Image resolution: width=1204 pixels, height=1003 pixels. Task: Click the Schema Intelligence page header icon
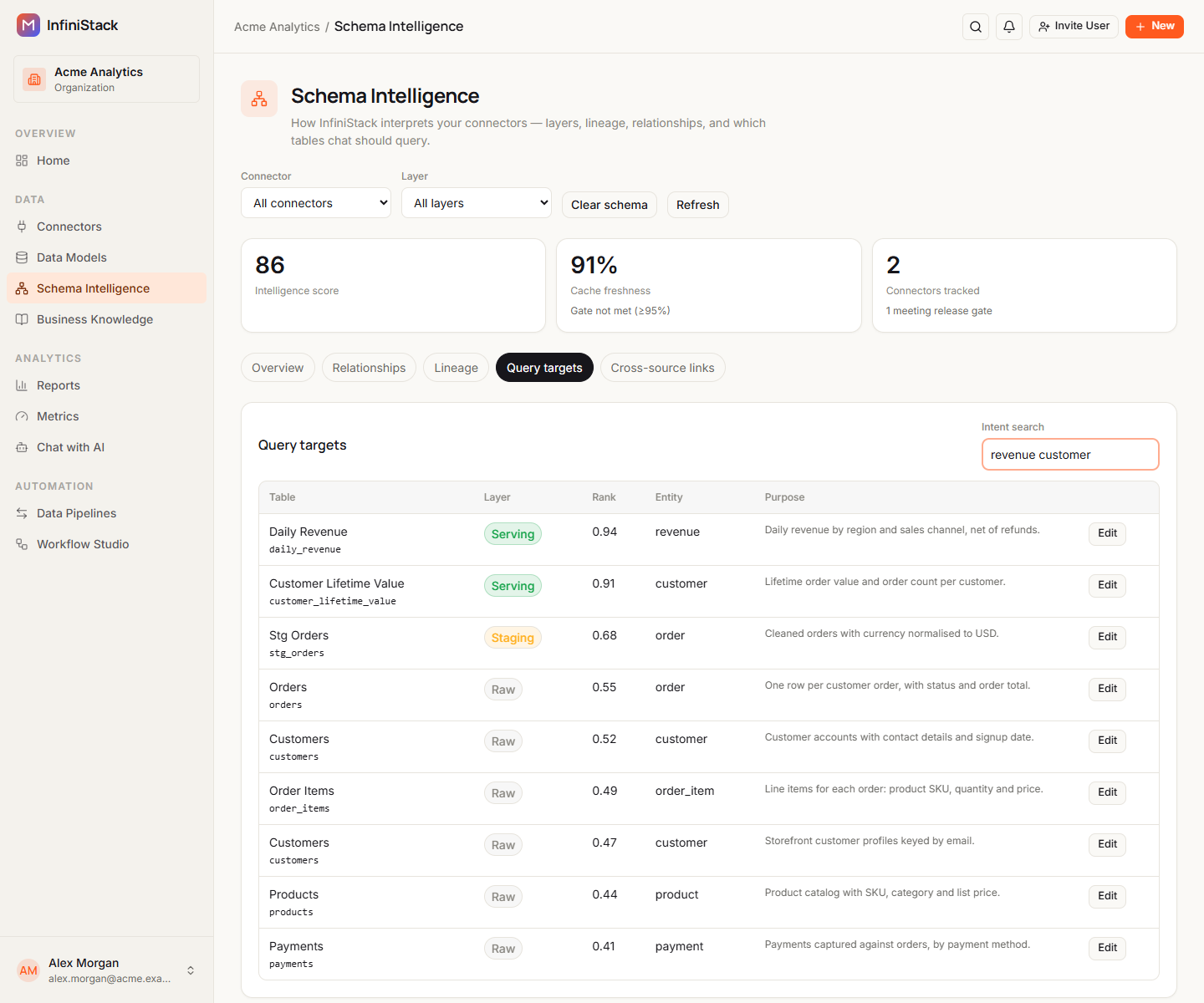pyautogui.click(x=259, y=99)
